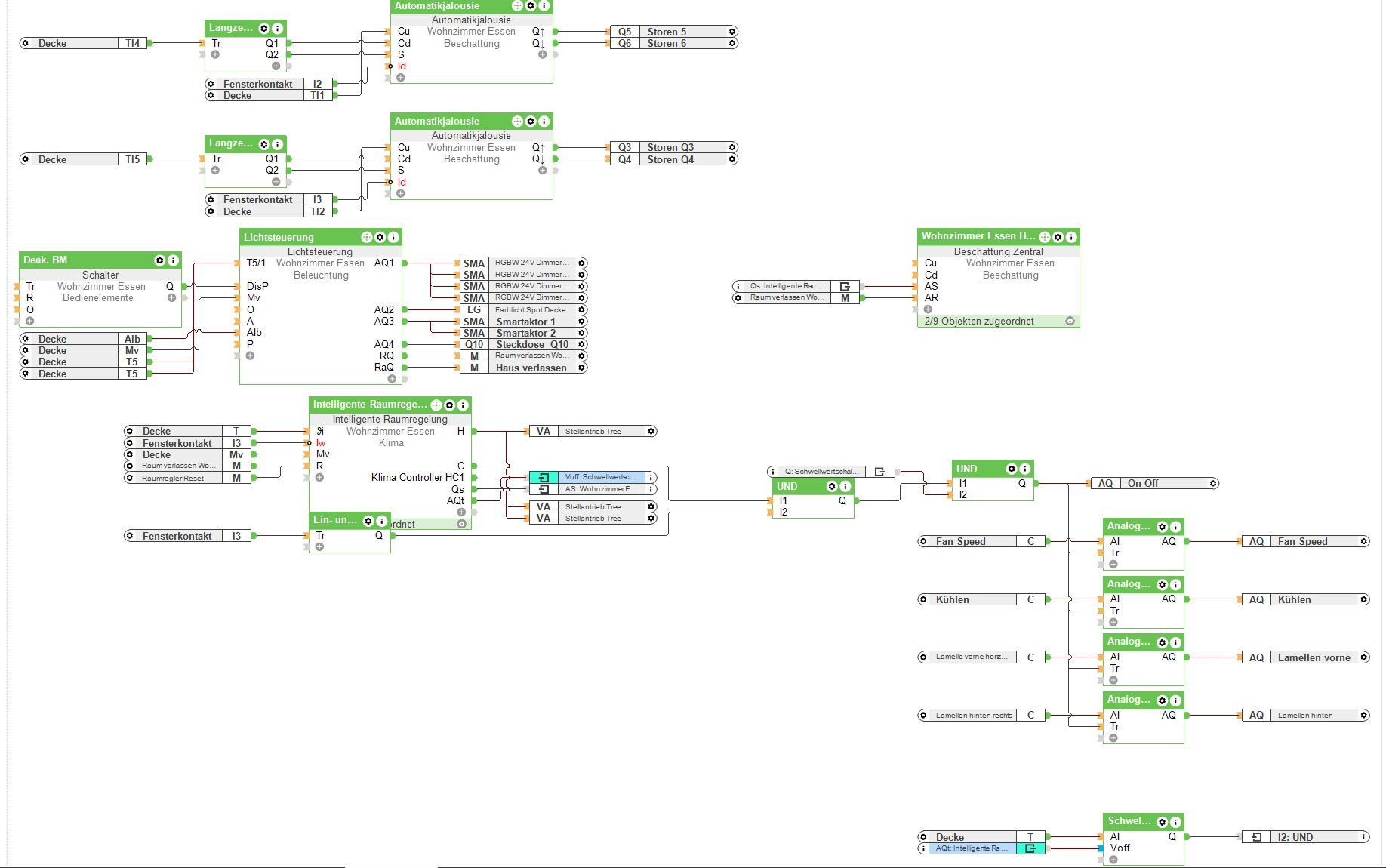The width and height of the screenshot is (1386, 868).
Task: Select the Haus verlassen memory flag output
Action: 523,368
